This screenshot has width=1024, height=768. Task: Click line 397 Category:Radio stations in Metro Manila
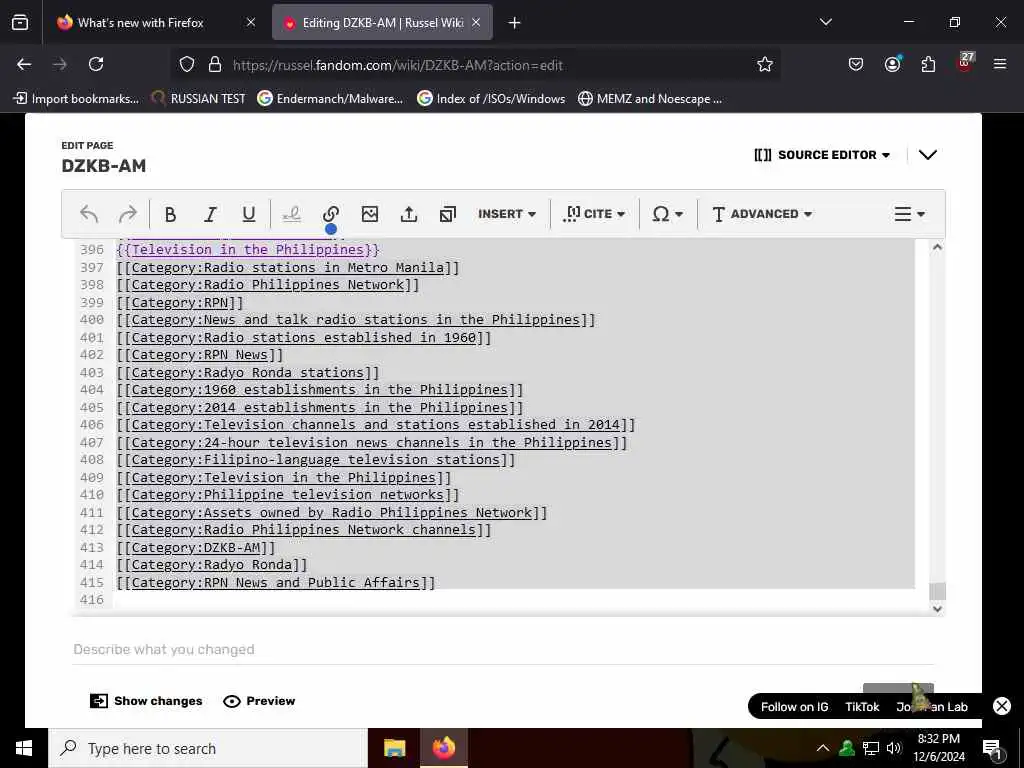(288, 267)
